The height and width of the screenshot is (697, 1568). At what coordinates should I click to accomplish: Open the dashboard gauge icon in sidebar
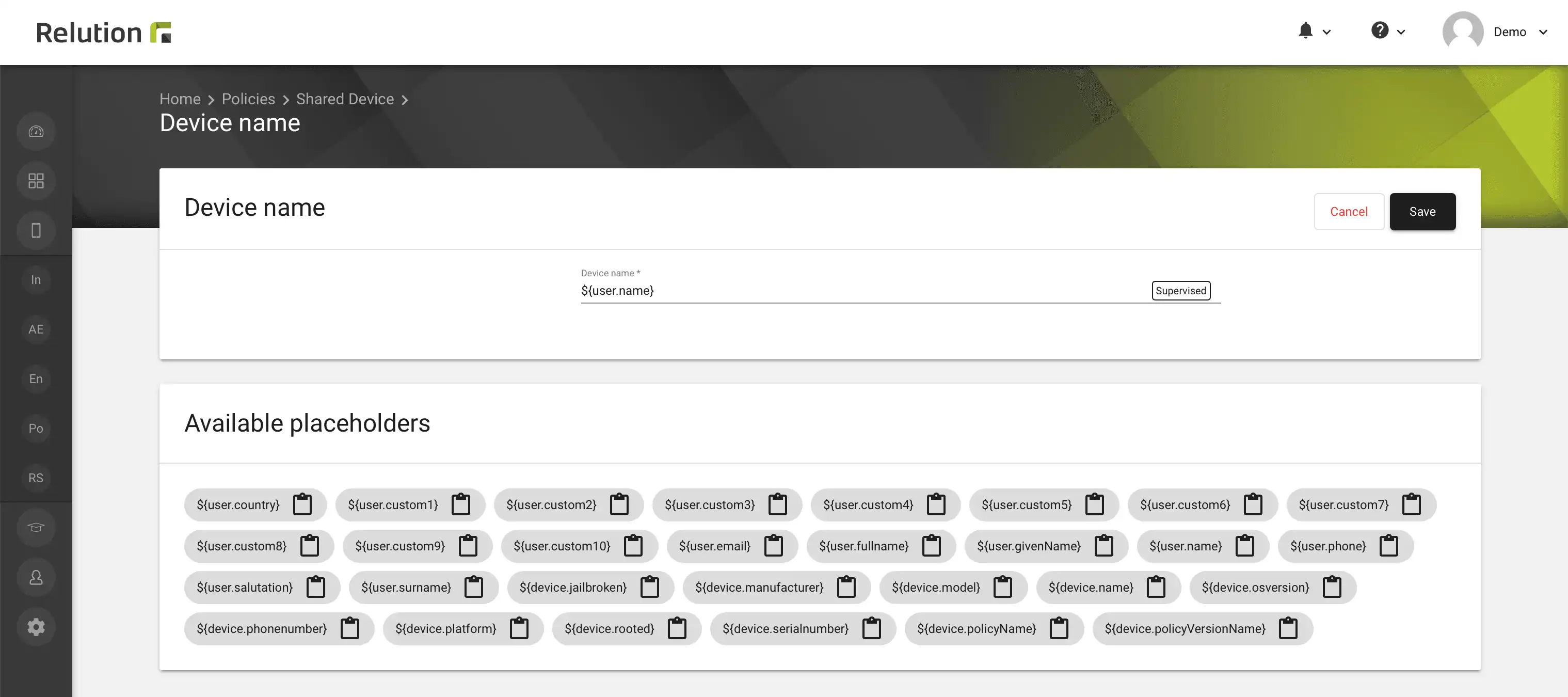[36, 132]
